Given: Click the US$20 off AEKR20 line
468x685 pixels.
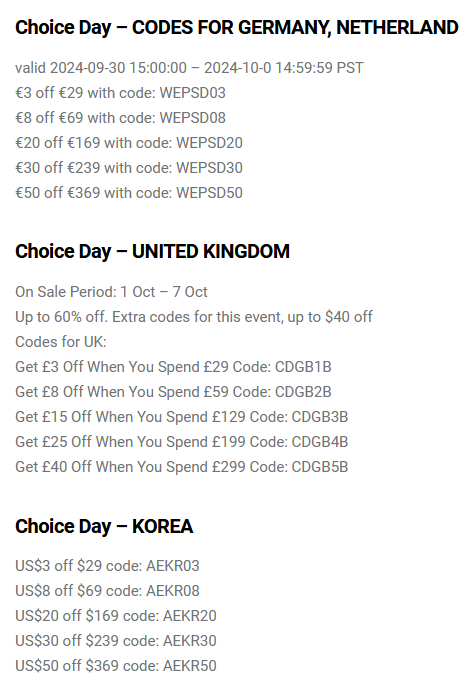Looking at the screenshot, I should coord(116,616).
